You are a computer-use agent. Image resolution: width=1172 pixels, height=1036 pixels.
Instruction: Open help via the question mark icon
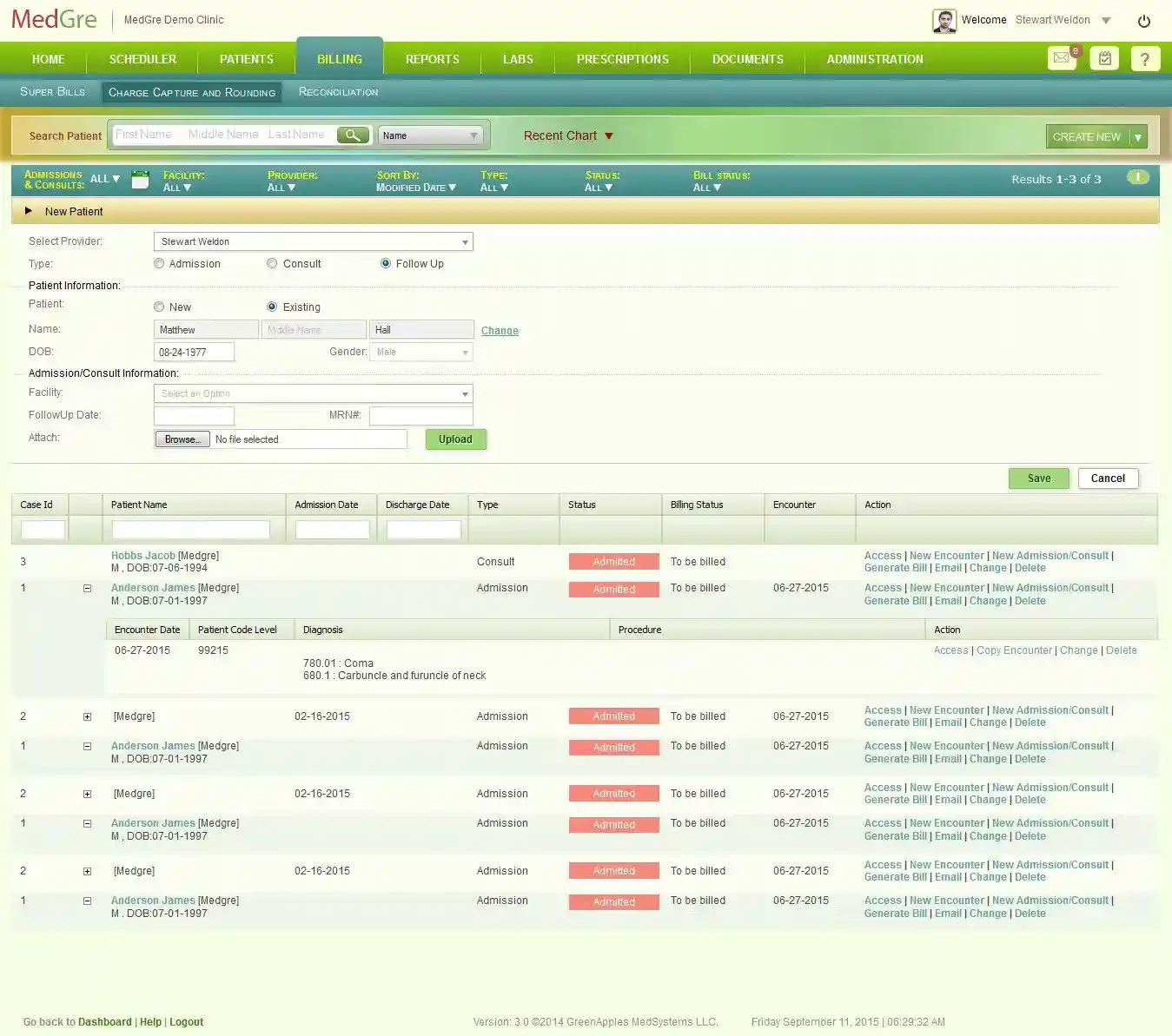pyautogui.click(x=1145, y=58)
